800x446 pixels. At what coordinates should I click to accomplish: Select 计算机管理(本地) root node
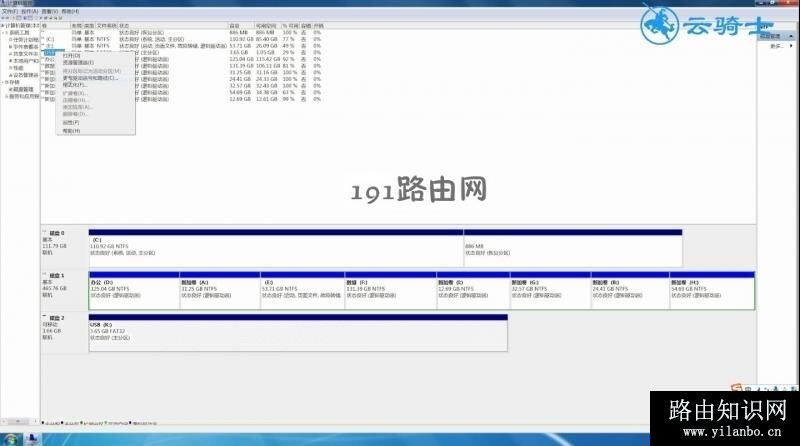coord(22,26)
